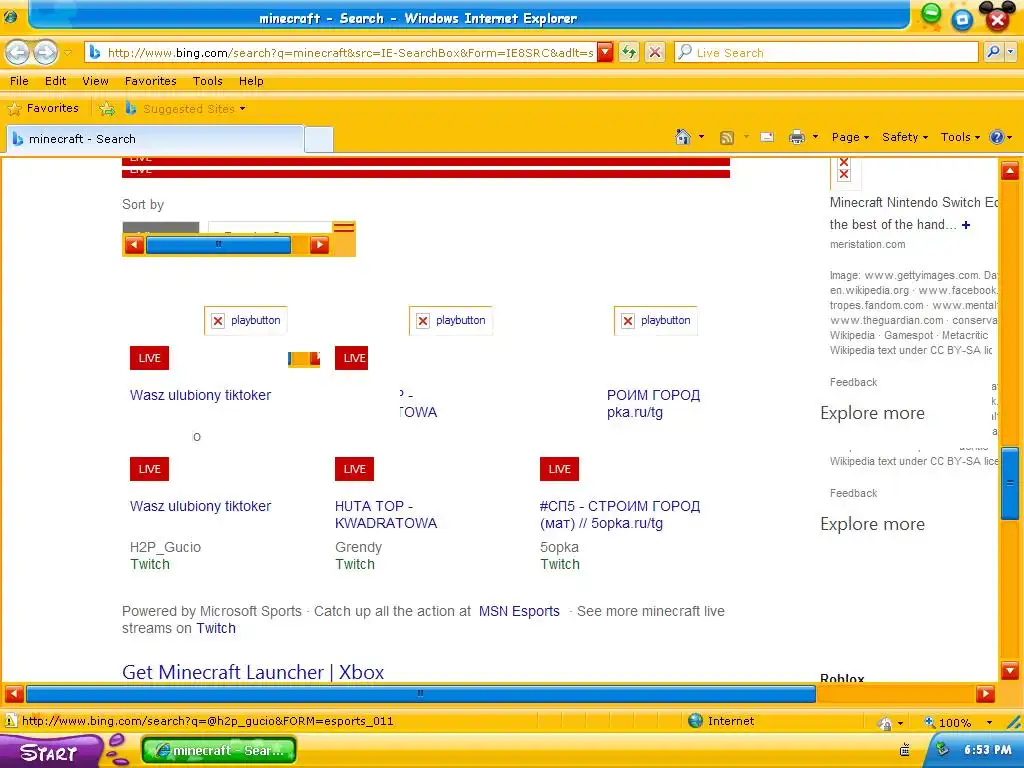Open the Favorites menu in menu bar
Image resolution: width=1024 pixels, height=768 pixels.
click(151, 81)
